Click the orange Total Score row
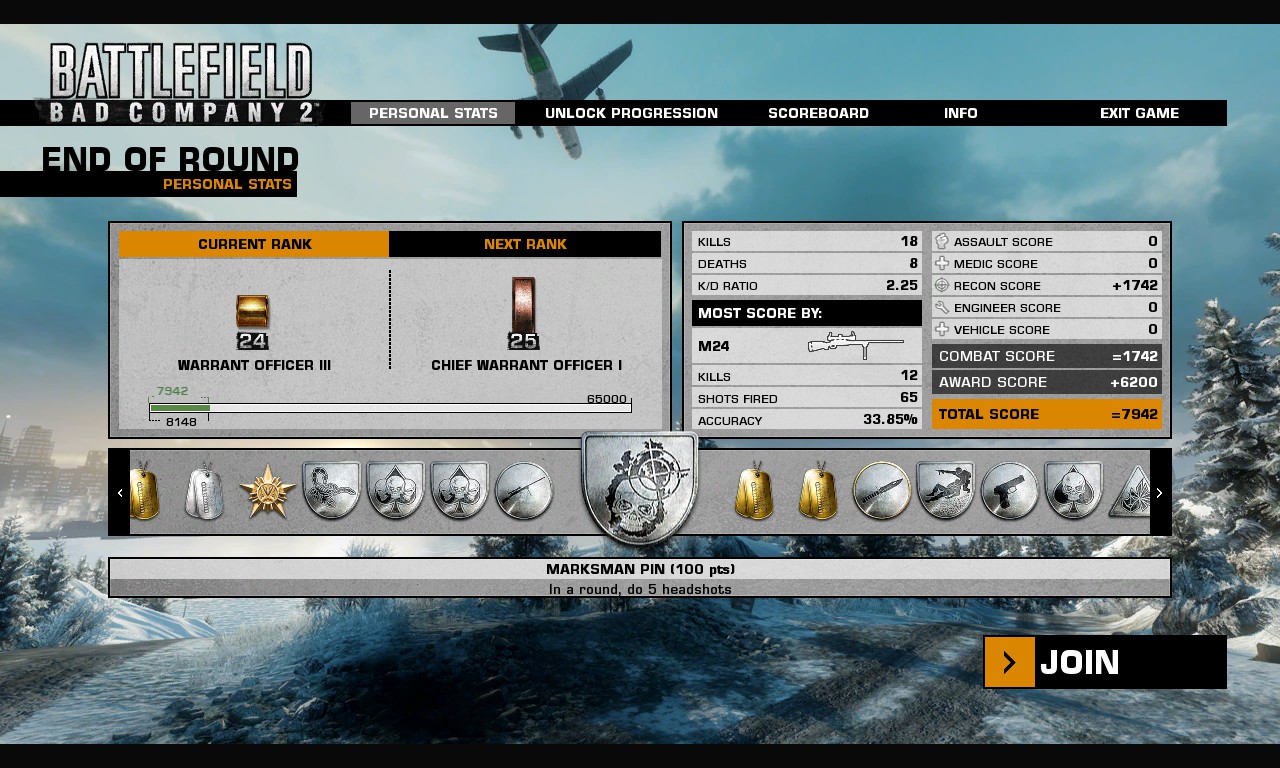The width and height of the screenshot is (1280, 768). tap(1047, 414)
